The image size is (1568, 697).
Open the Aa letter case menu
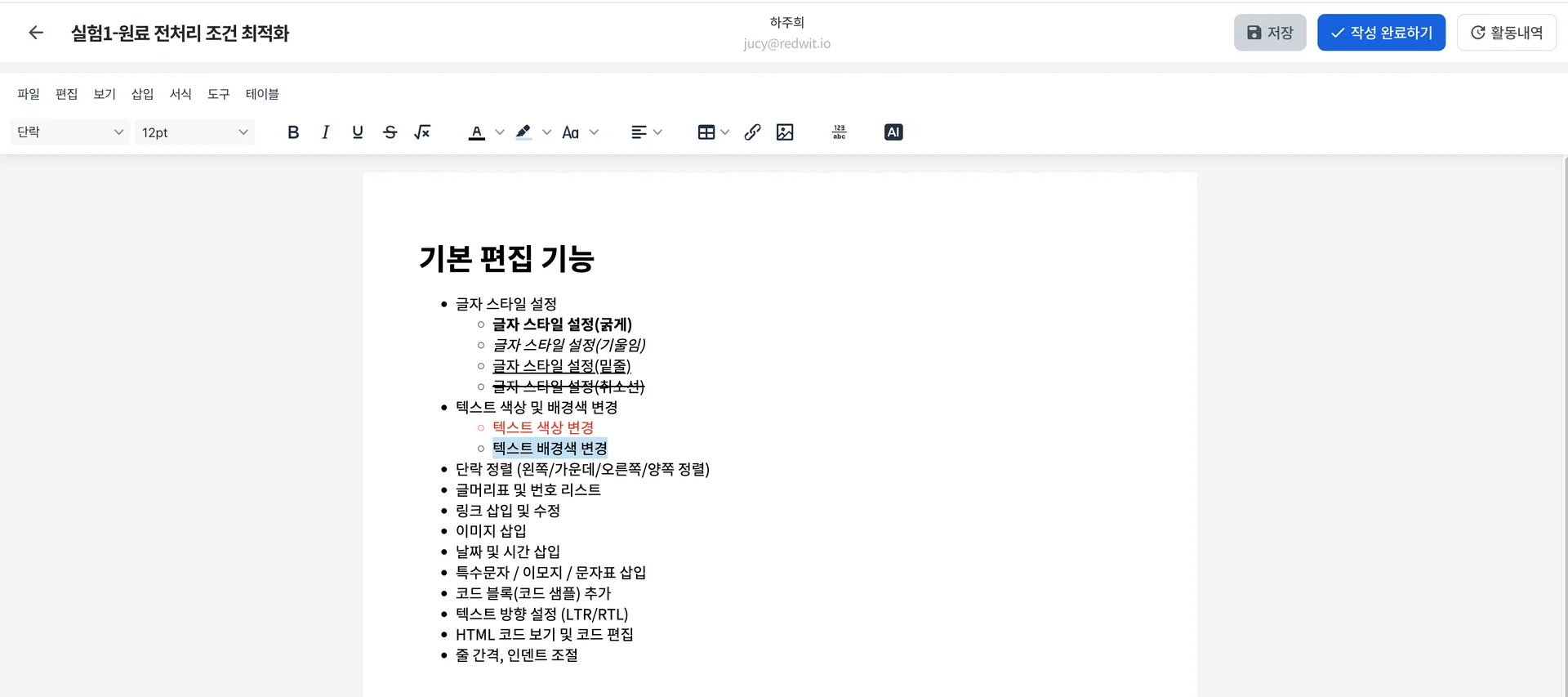571,132
